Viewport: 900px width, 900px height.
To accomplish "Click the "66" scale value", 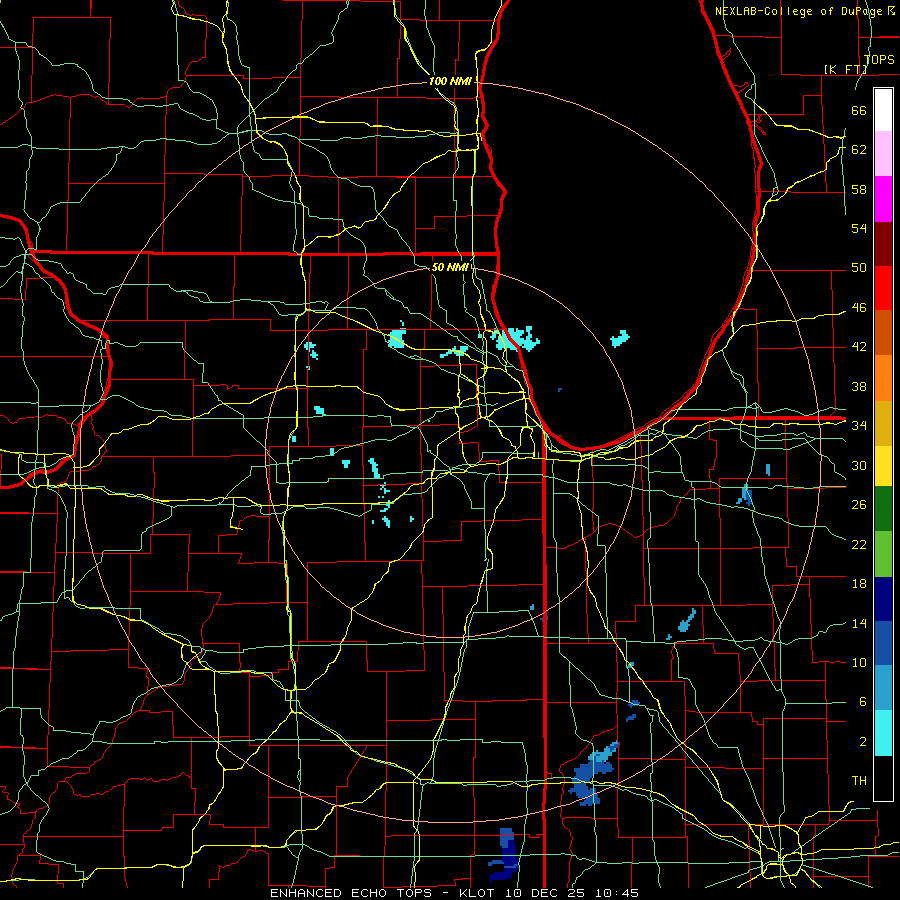I will (859, 110).
